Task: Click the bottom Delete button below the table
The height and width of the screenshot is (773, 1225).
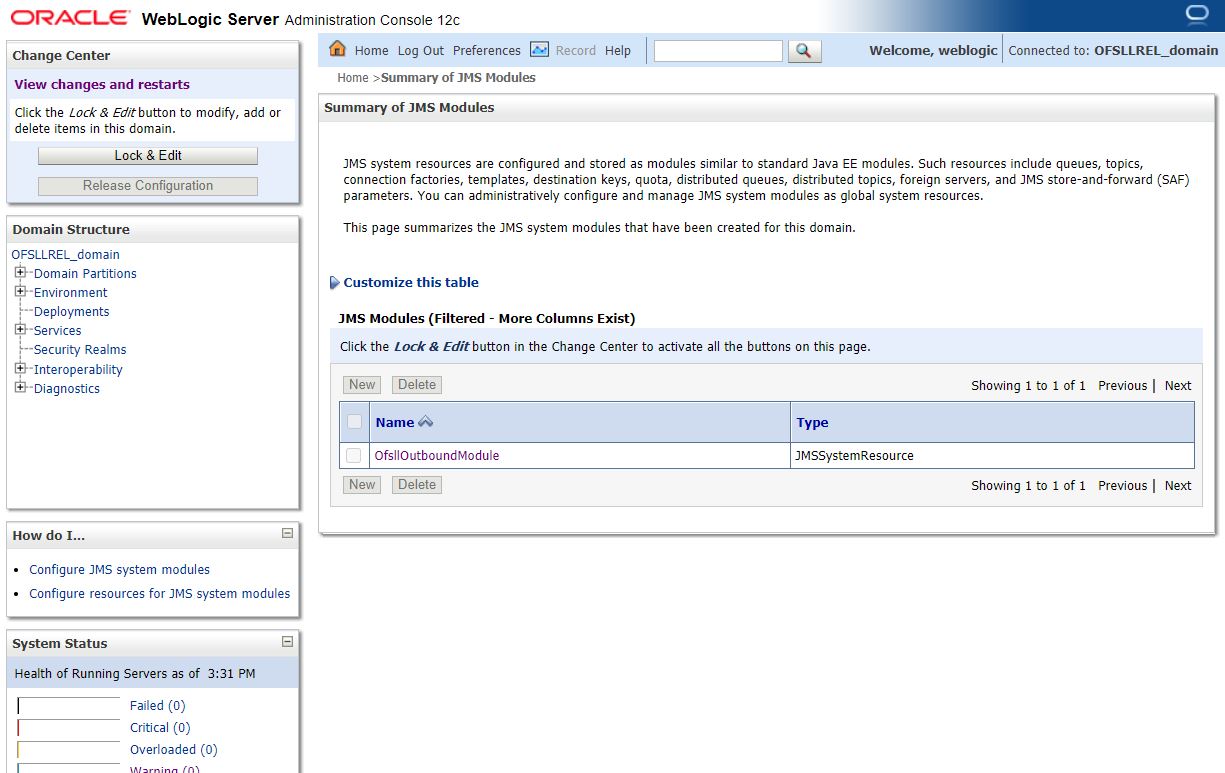Action: tap(417, 485)
